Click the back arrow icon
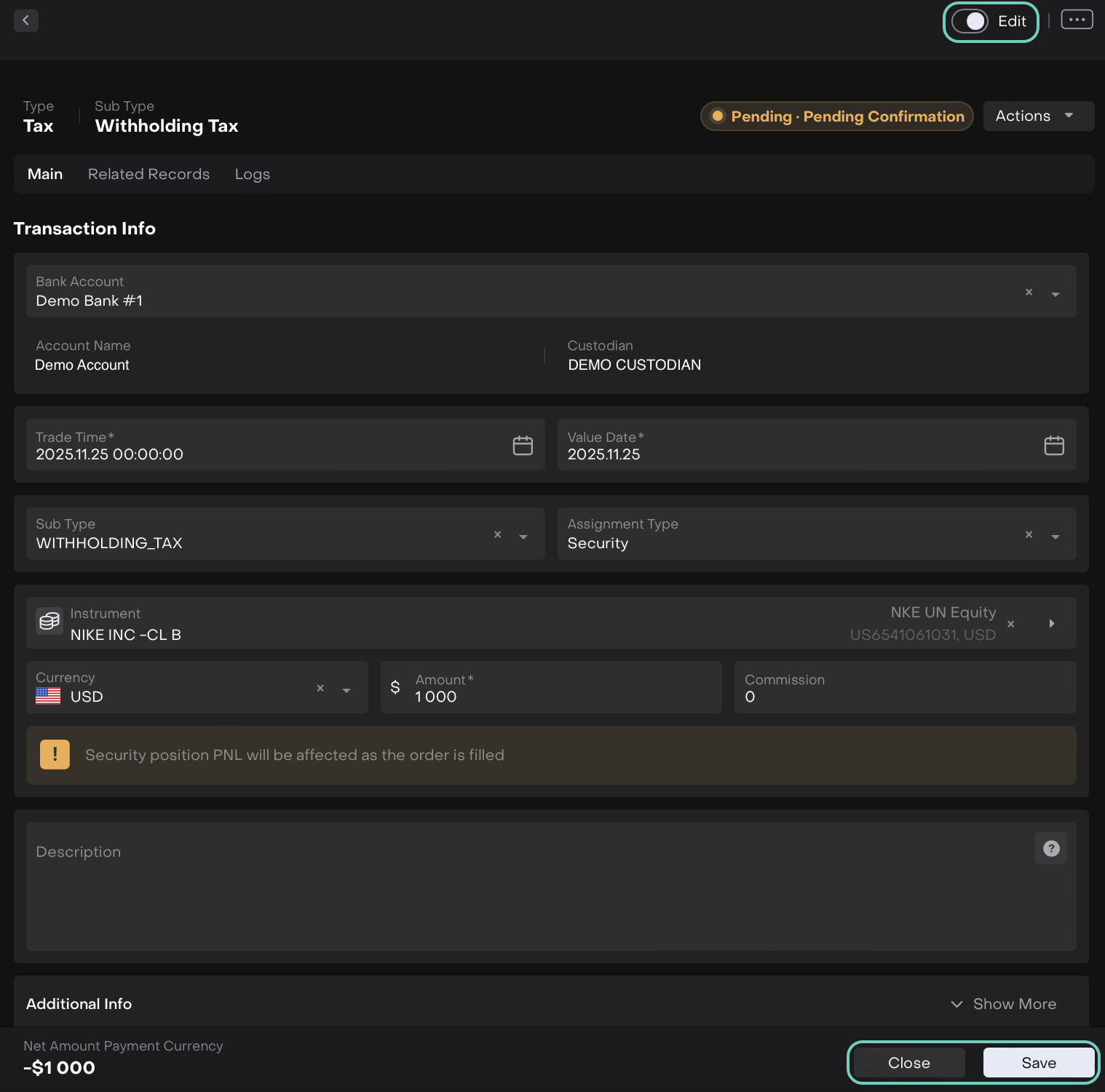This screenshot has width=1105, height=1092. (x=26, y=20)
